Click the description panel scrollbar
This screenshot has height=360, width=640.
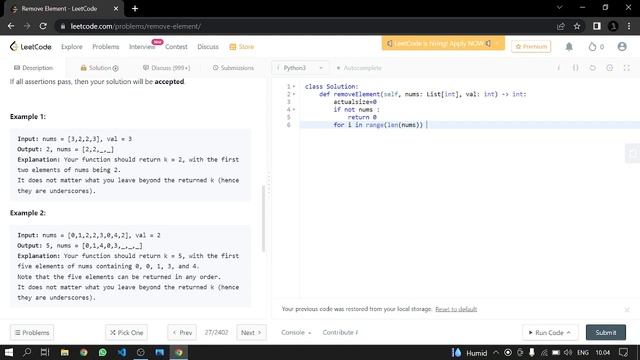(x=263, y=219)
